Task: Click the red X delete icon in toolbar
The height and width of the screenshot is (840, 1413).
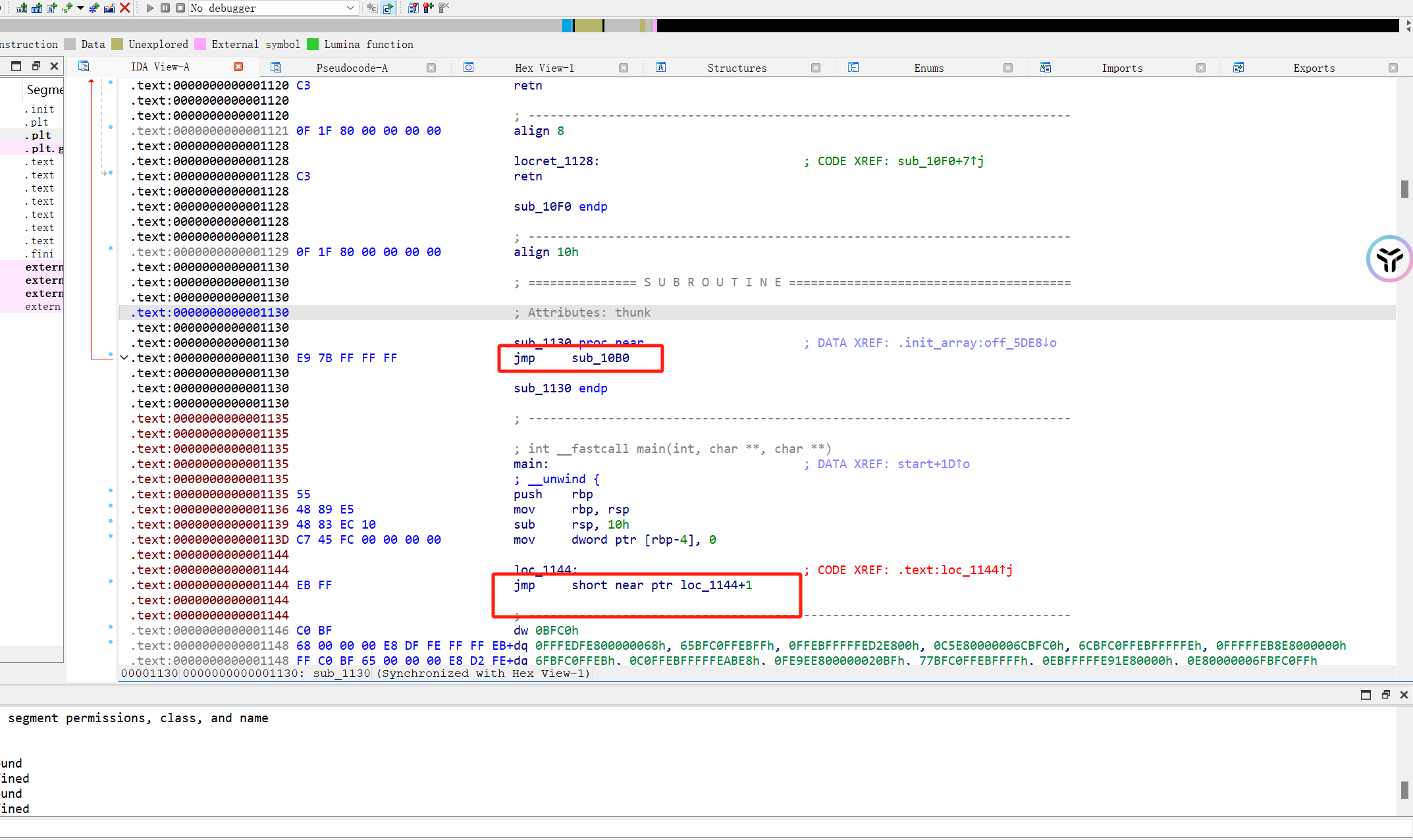Action: [124, 8]
